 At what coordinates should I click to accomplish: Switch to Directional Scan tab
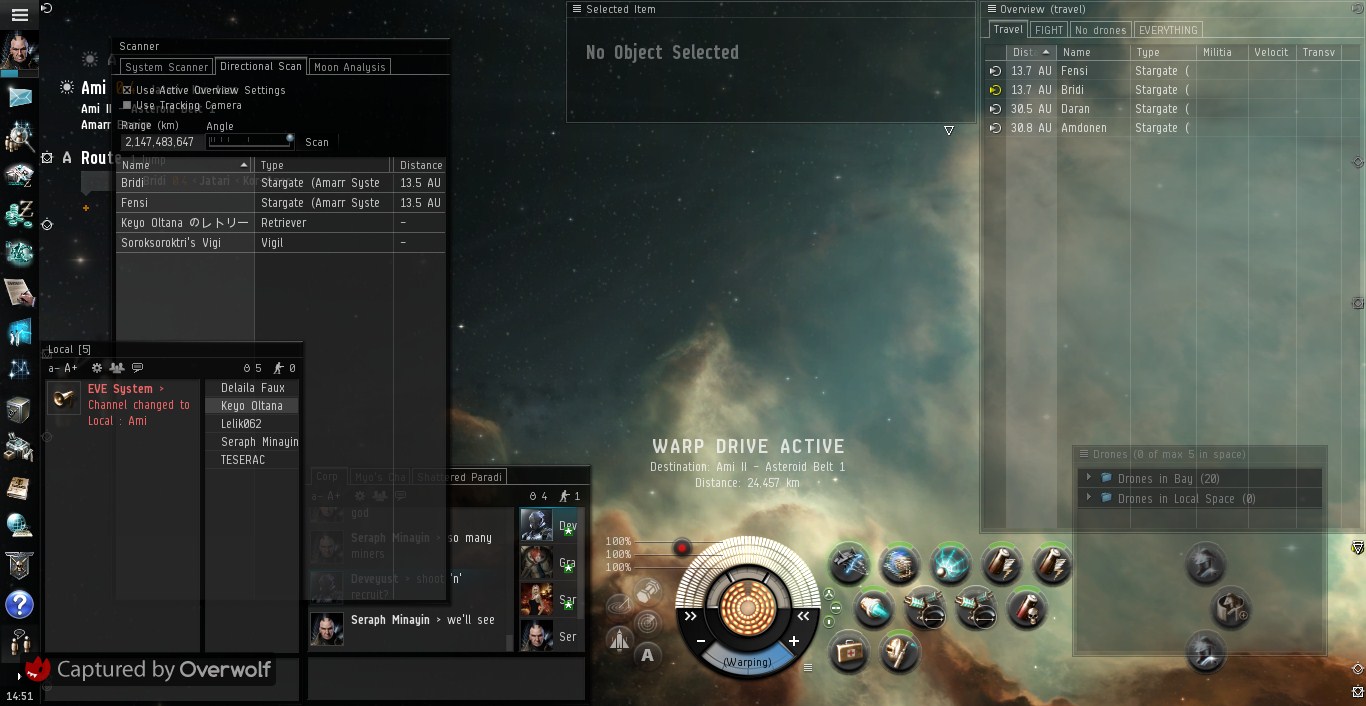[261, 66]
